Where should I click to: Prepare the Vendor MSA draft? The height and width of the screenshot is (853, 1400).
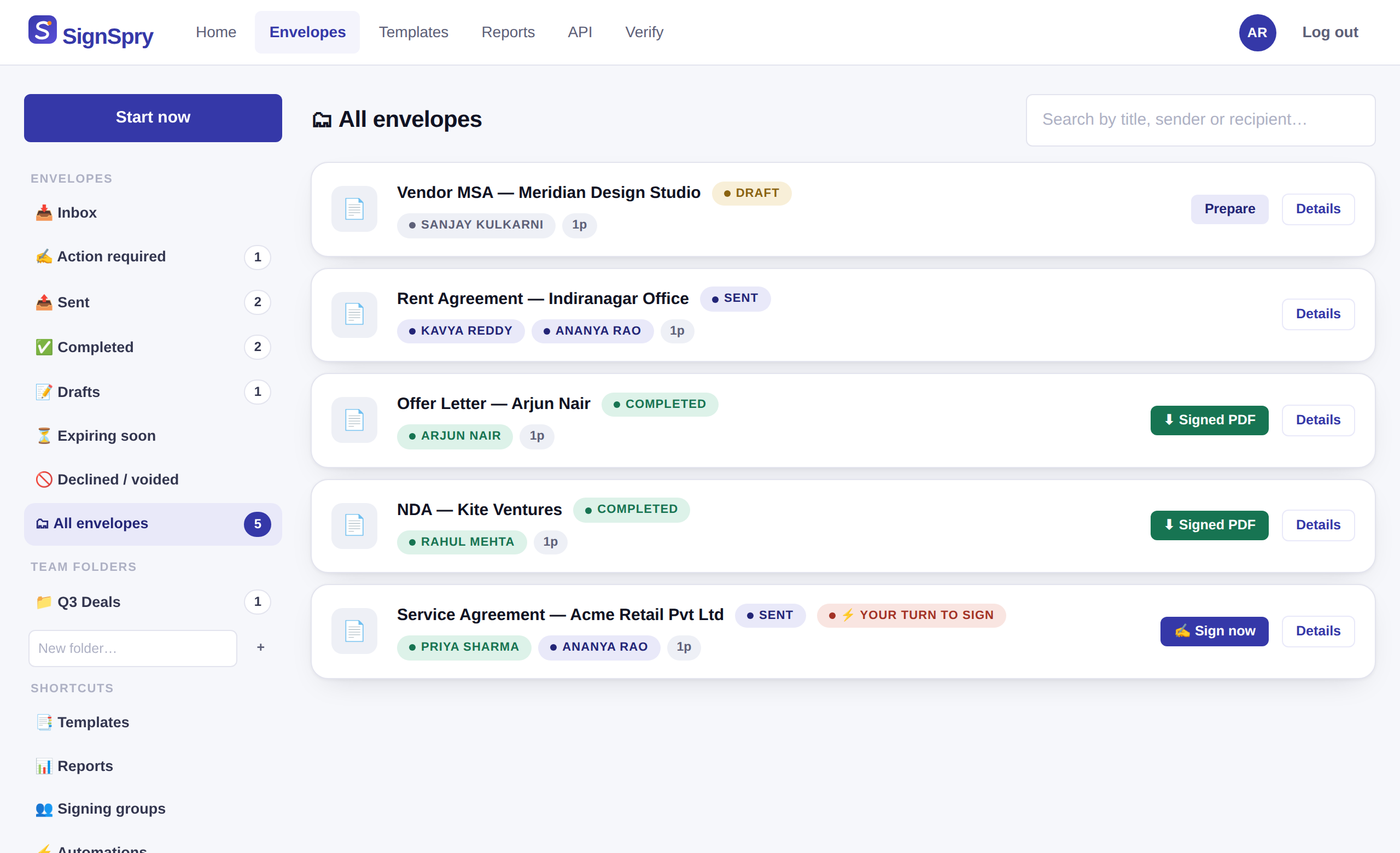(1230, 209)
